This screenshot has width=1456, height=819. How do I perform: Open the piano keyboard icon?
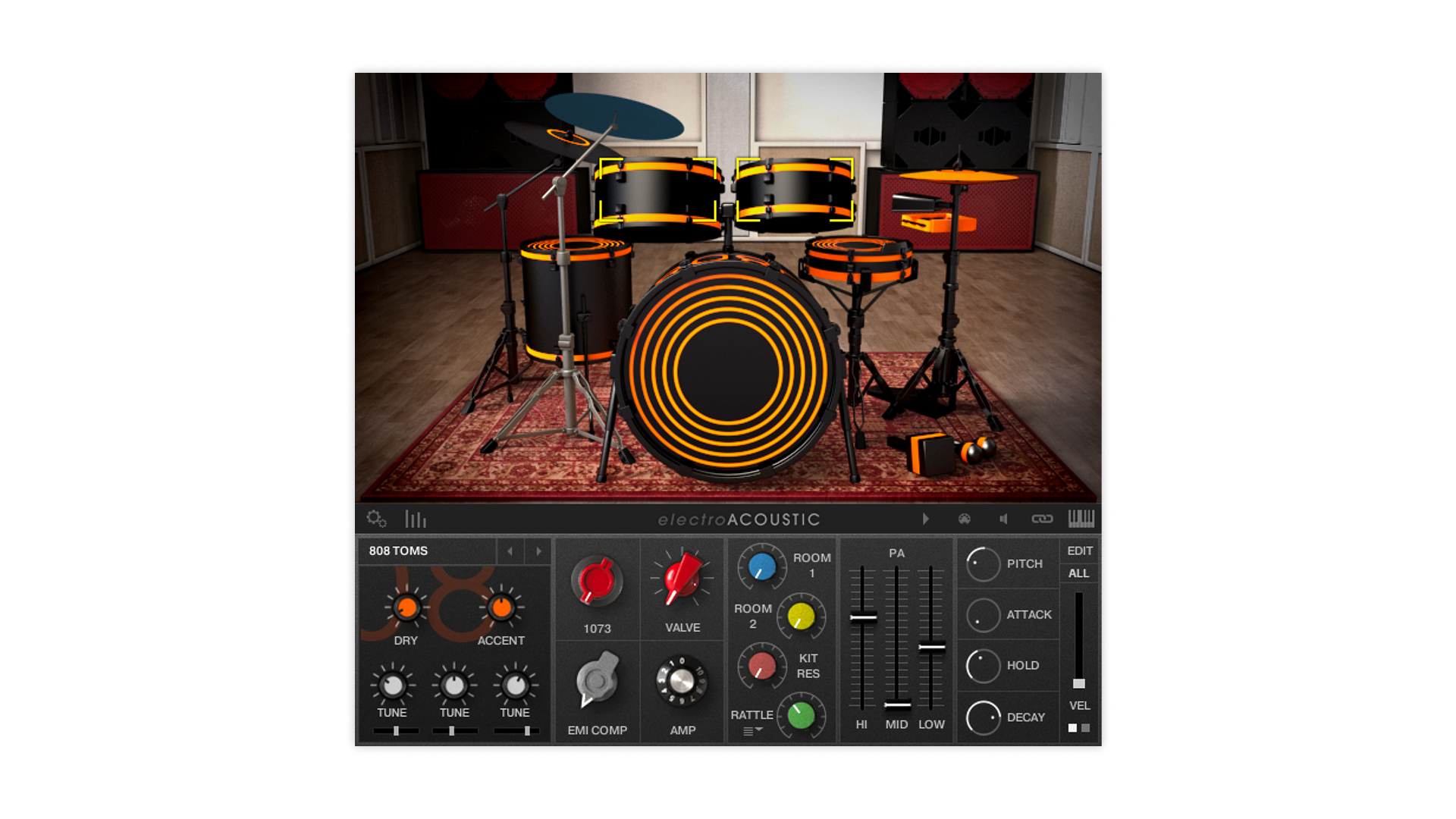(1081, 519)
